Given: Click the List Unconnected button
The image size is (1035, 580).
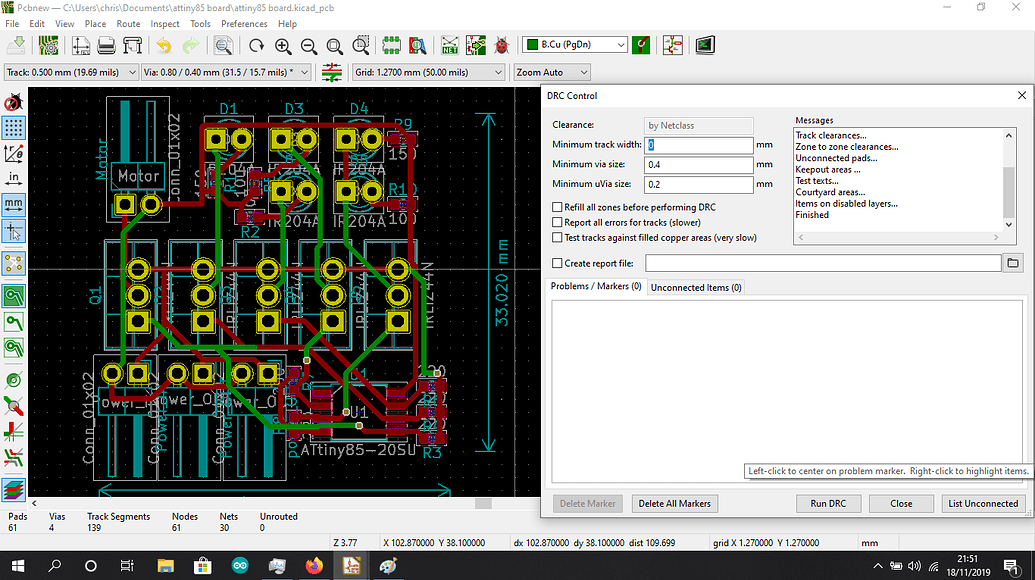Looking at the screenshot, I should click(x=982, y=503).
